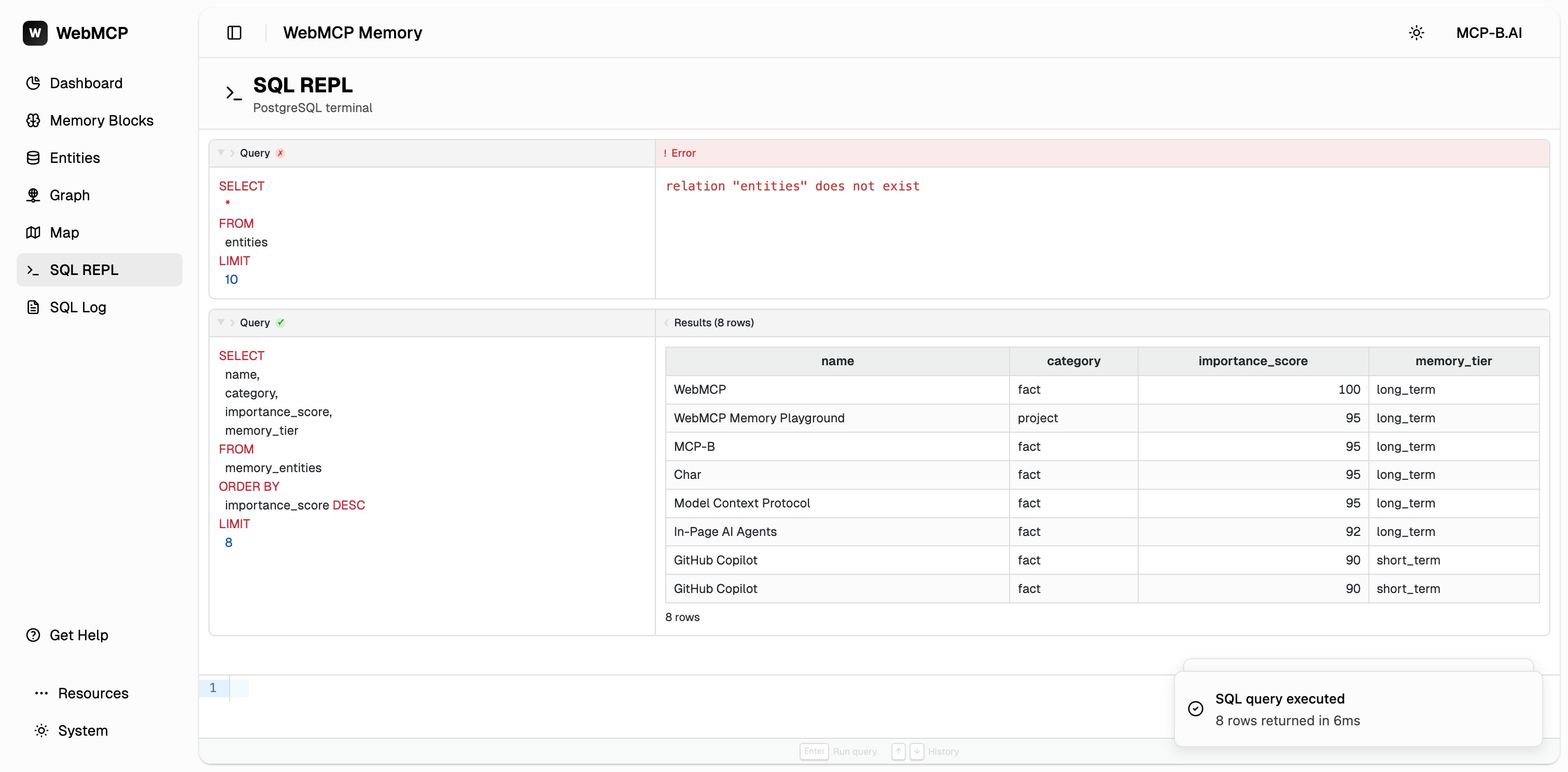Click the up arrow History key hint

pos(899,751)
